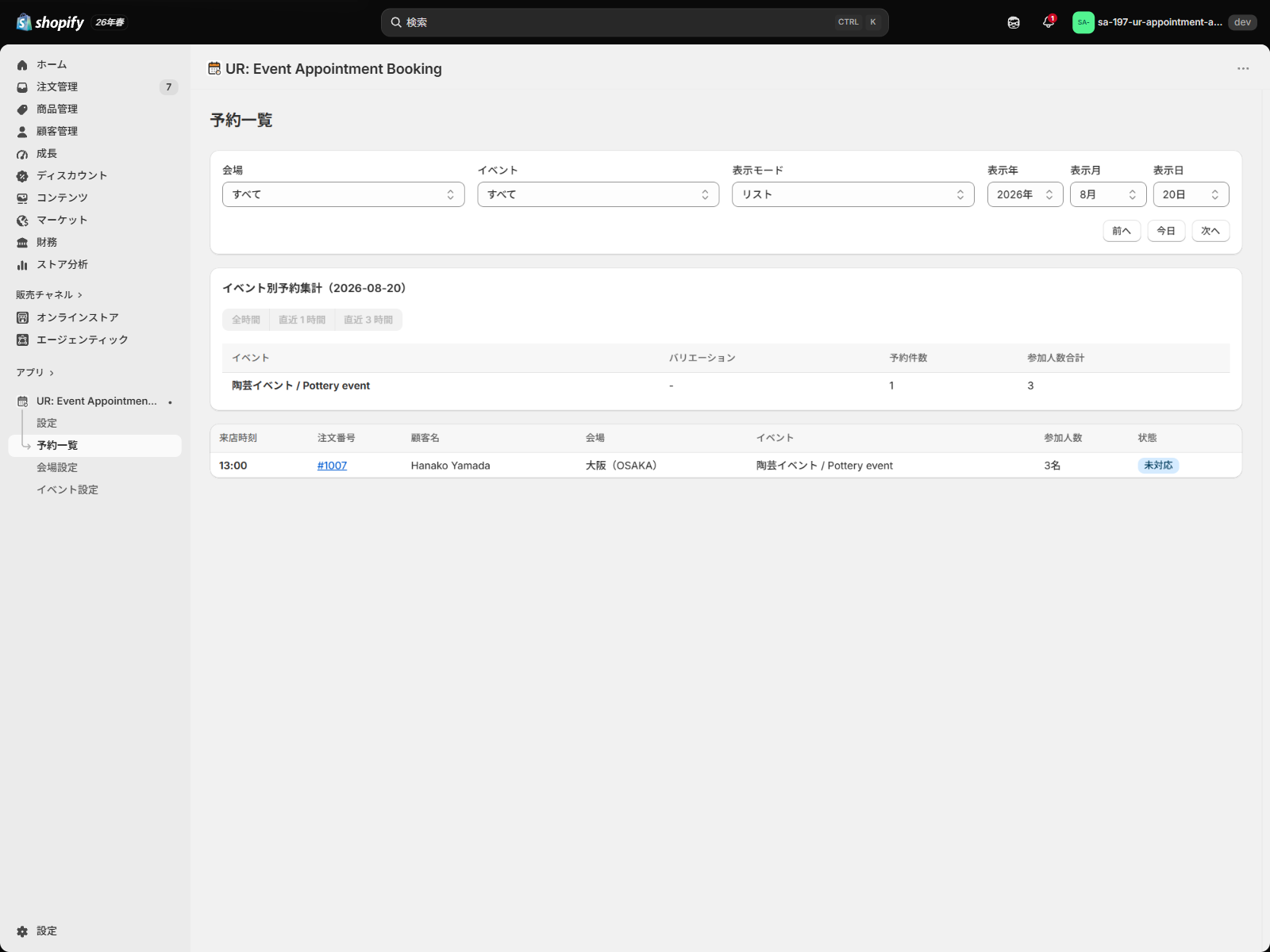Image resolution: width=1270 pixels, height=952 pixels.
Task: Open the three-dot app menu
Action: click(1243, 69)
